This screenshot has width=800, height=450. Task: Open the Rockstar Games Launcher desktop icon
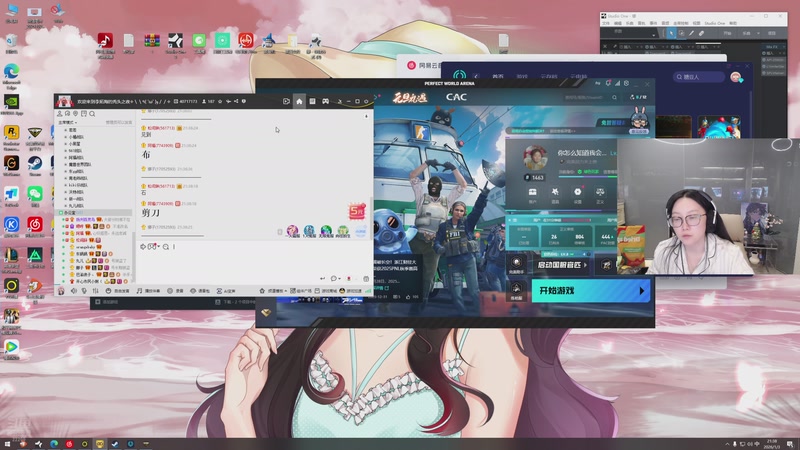11,132
